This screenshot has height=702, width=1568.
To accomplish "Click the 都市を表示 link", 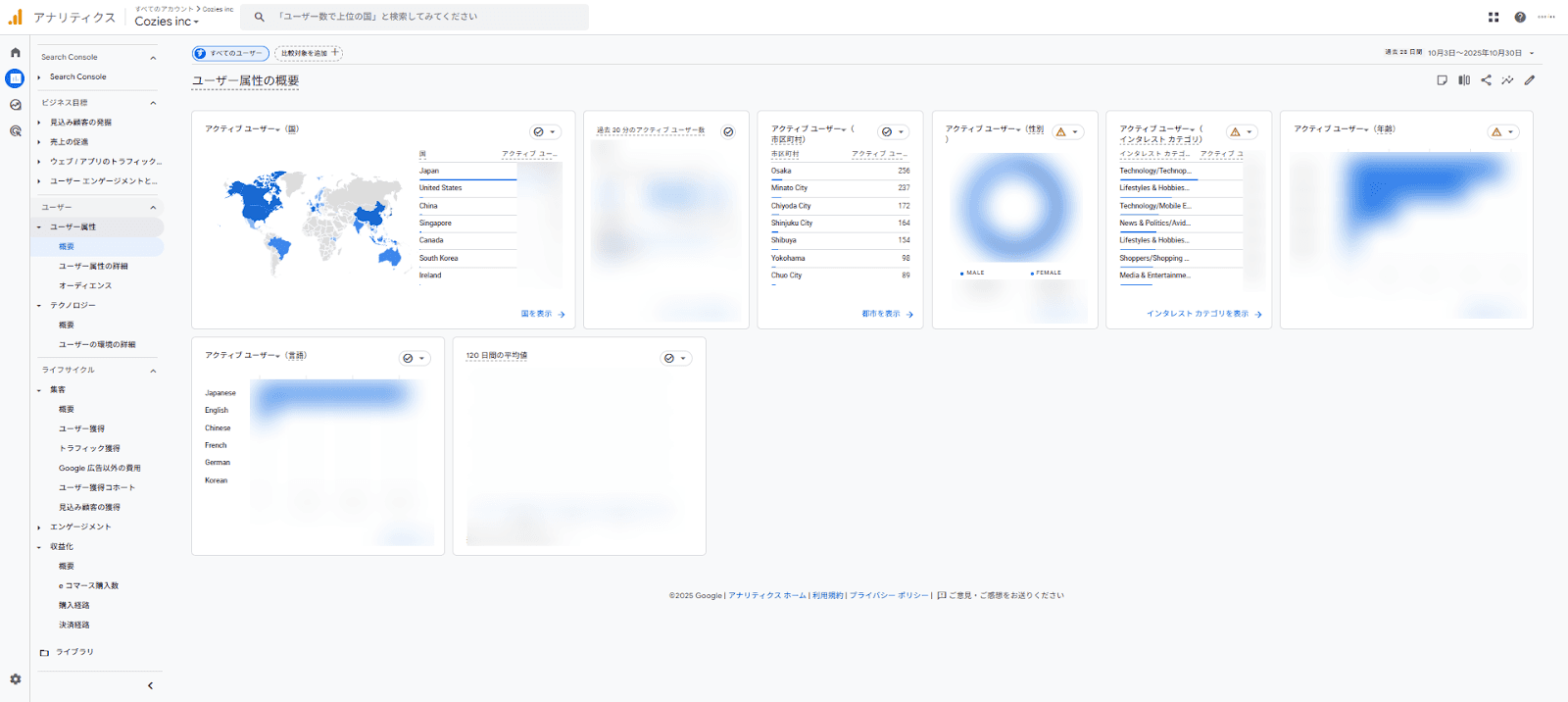I will point(888,314).
